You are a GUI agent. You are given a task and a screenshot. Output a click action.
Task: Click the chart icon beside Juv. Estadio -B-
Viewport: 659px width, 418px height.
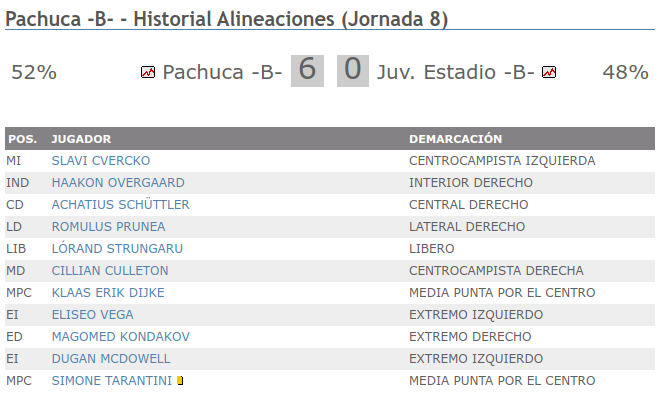pos(548,72)
